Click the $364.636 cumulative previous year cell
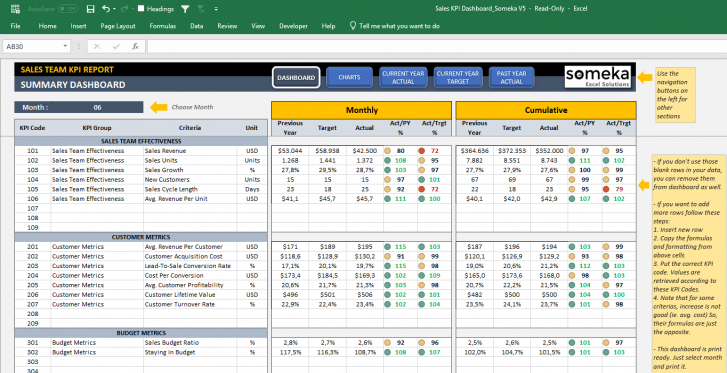 (x=474, y=151)
